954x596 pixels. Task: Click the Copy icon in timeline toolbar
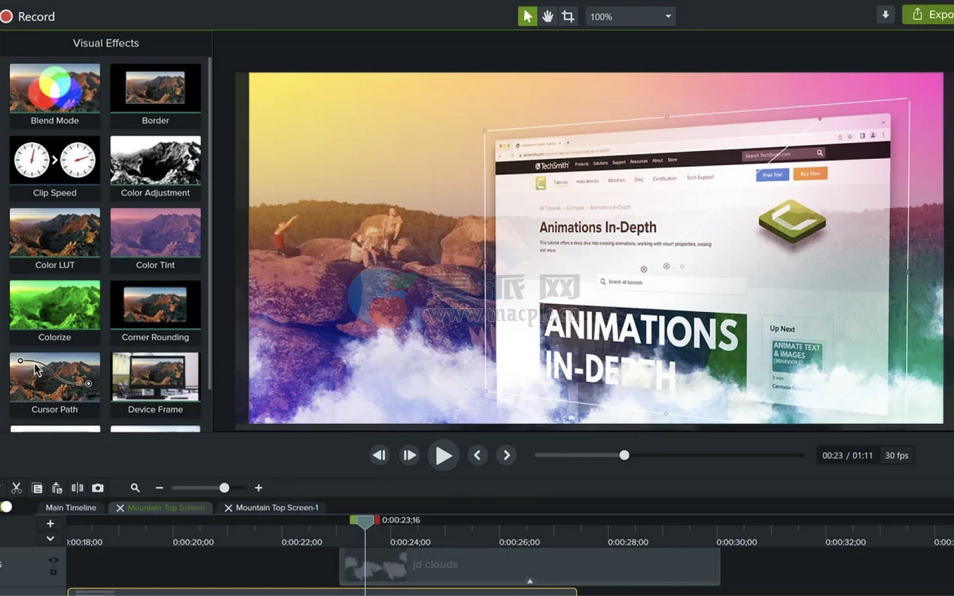click(x=37, y=488)
